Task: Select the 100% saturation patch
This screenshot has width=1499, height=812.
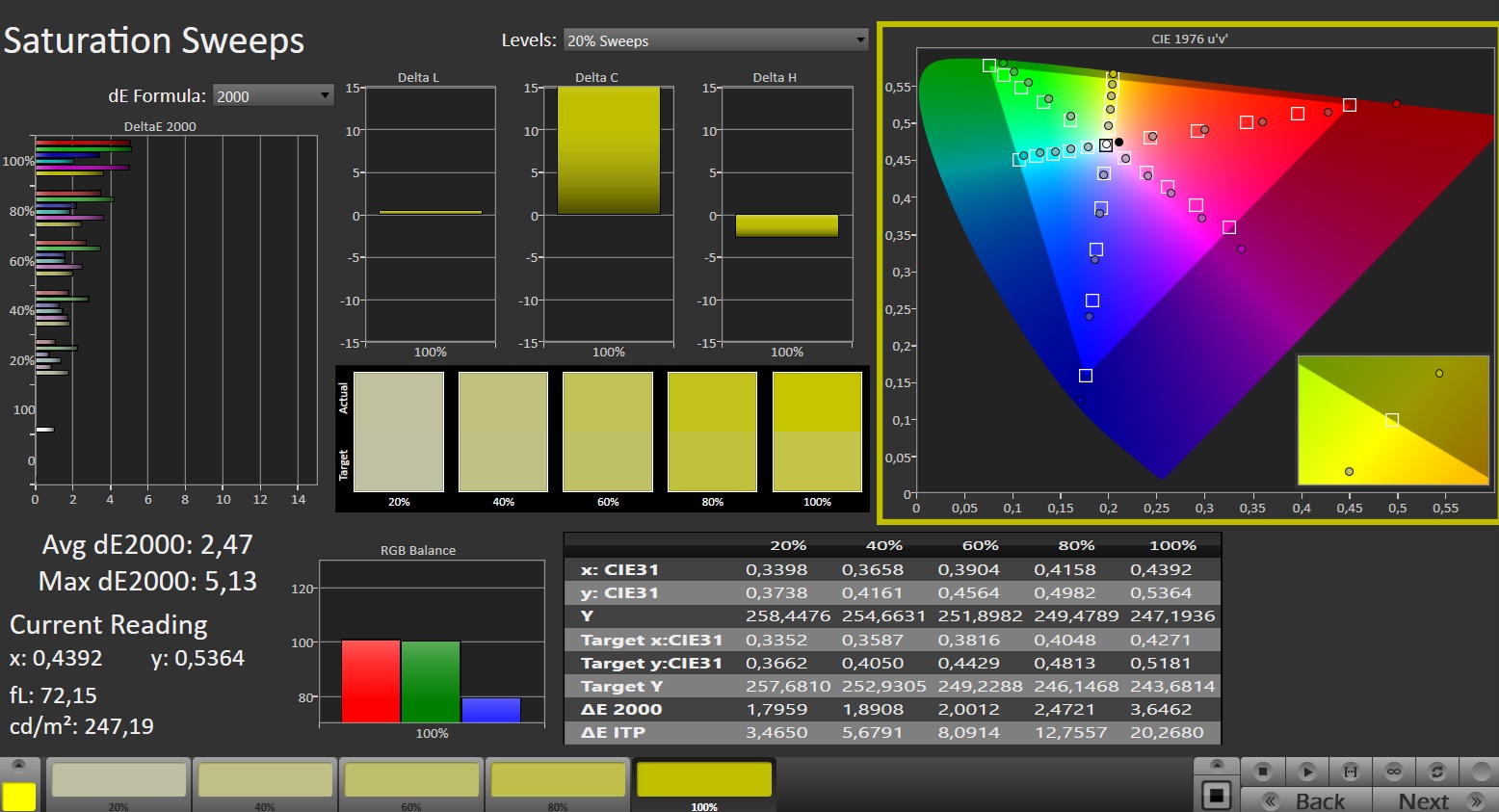Action: tap(704, 781)
